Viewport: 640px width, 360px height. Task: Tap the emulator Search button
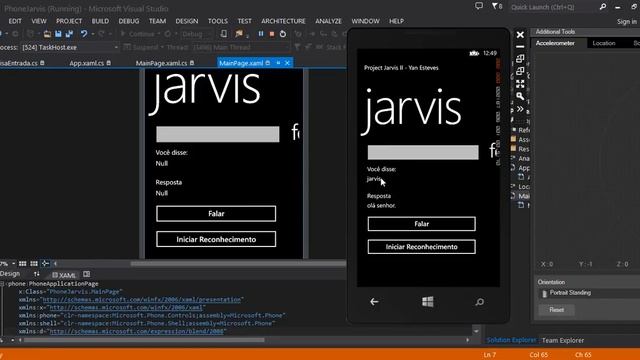pos(480,302)
